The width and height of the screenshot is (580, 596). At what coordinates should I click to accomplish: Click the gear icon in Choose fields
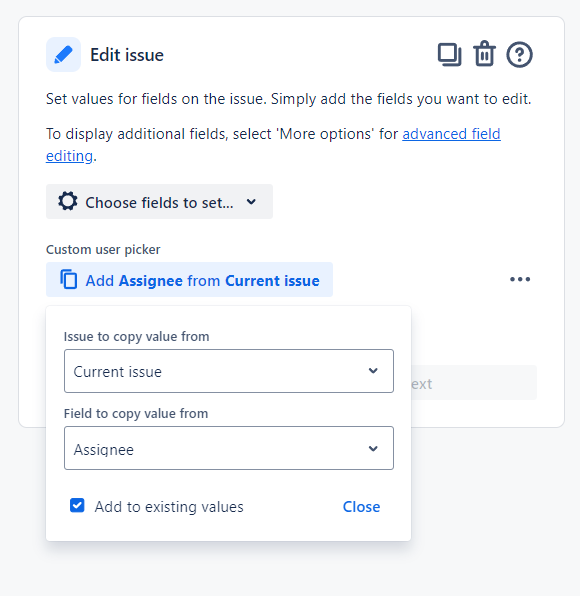click(68, 201)
